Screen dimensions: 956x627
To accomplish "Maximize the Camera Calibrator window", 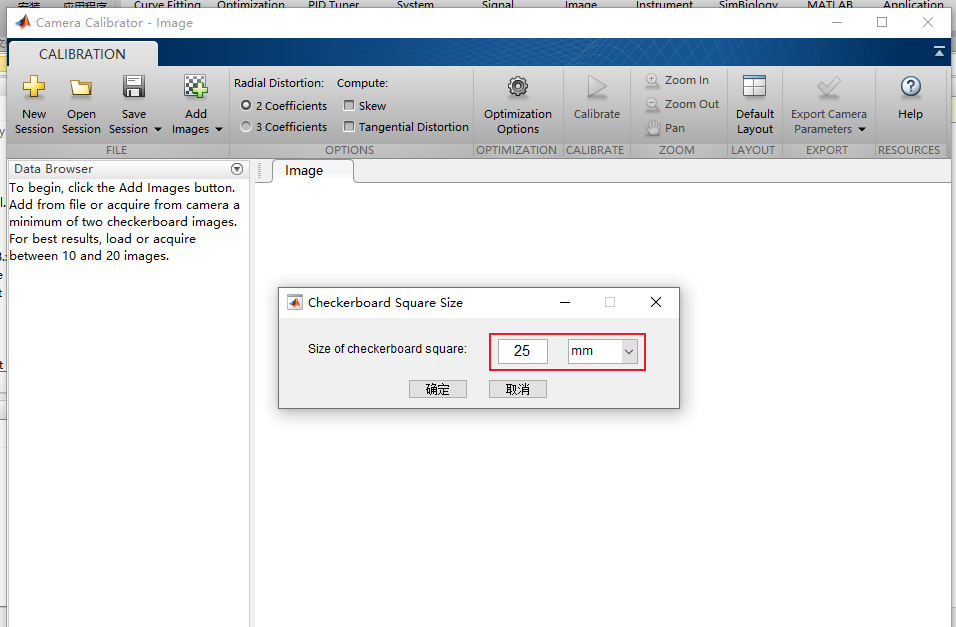I will (882, 23).
